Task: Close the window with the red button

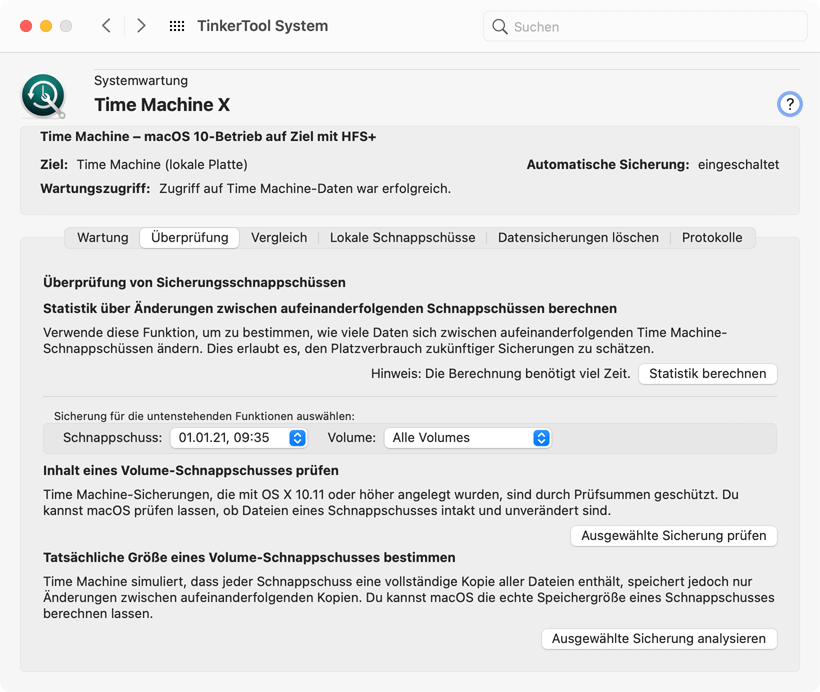Action: coord(26,26)
